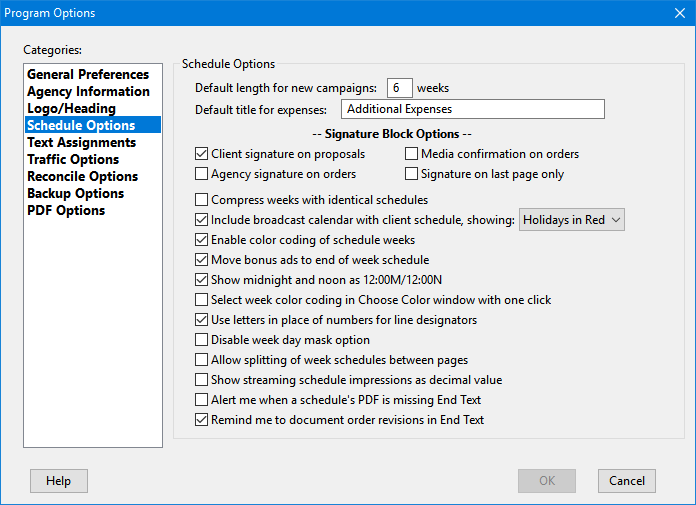Go to Traffic Options category
Screen dimensions: 696x505
point(73,160)
